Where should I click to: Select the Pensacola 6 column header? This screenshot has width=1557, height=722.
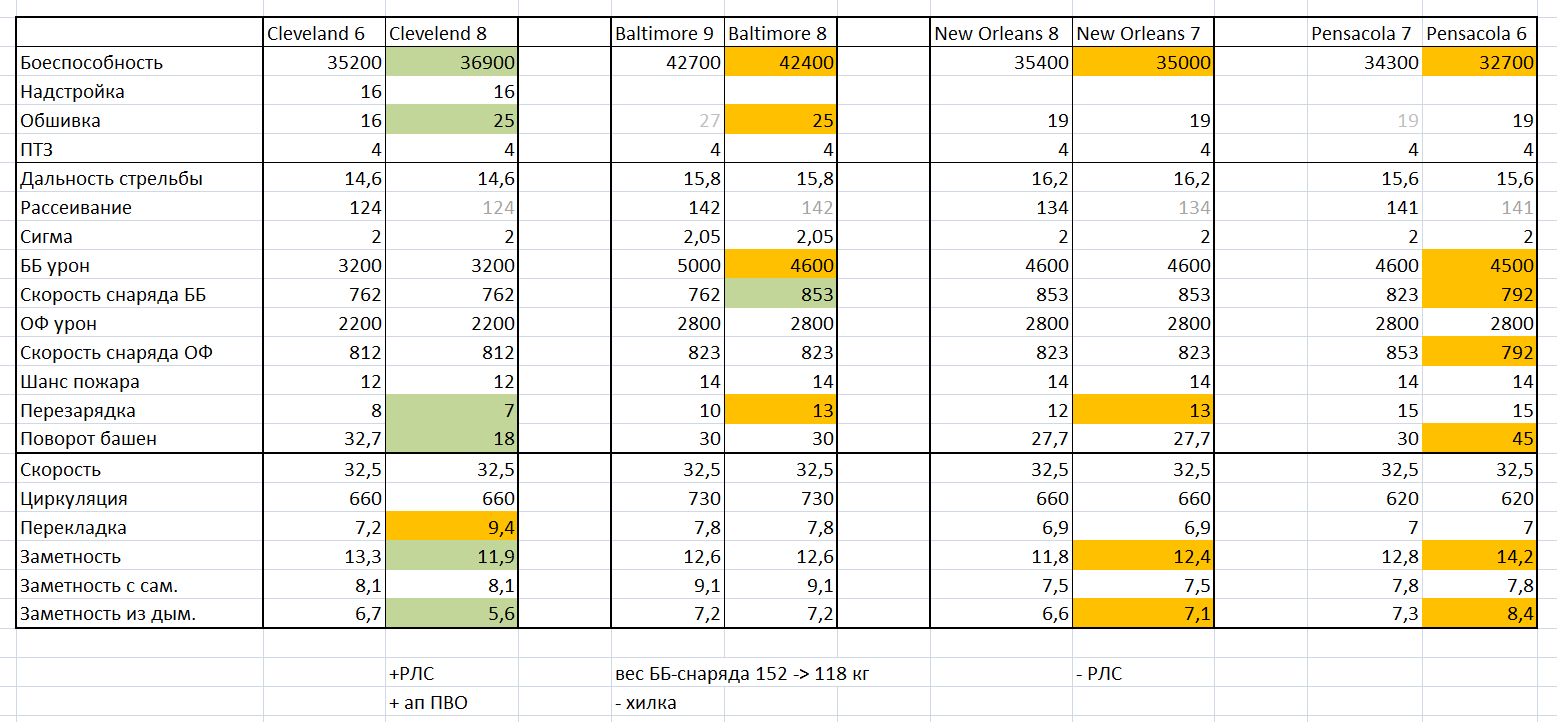(x=1476, y=33)
